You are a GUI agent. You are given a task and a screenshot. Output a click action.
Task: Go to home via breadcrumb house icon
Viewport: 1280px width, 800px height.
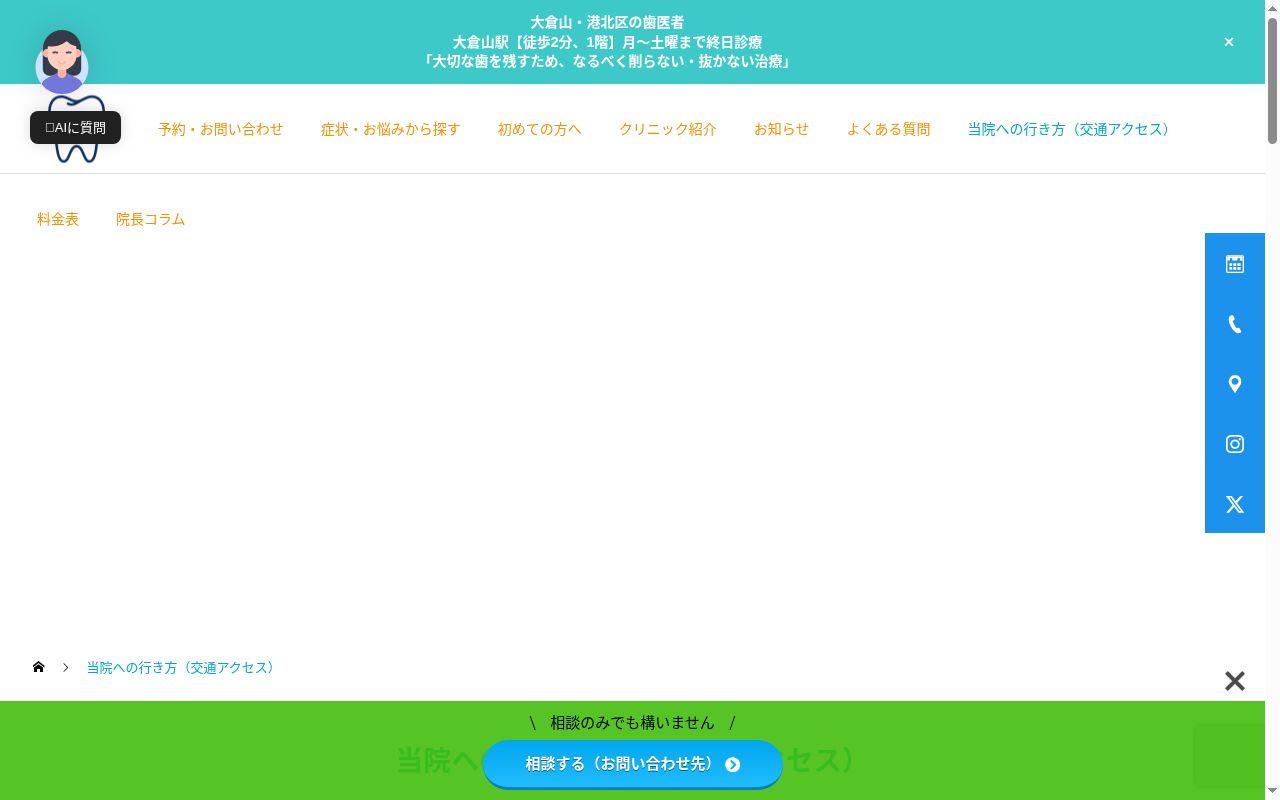(39, 667)
